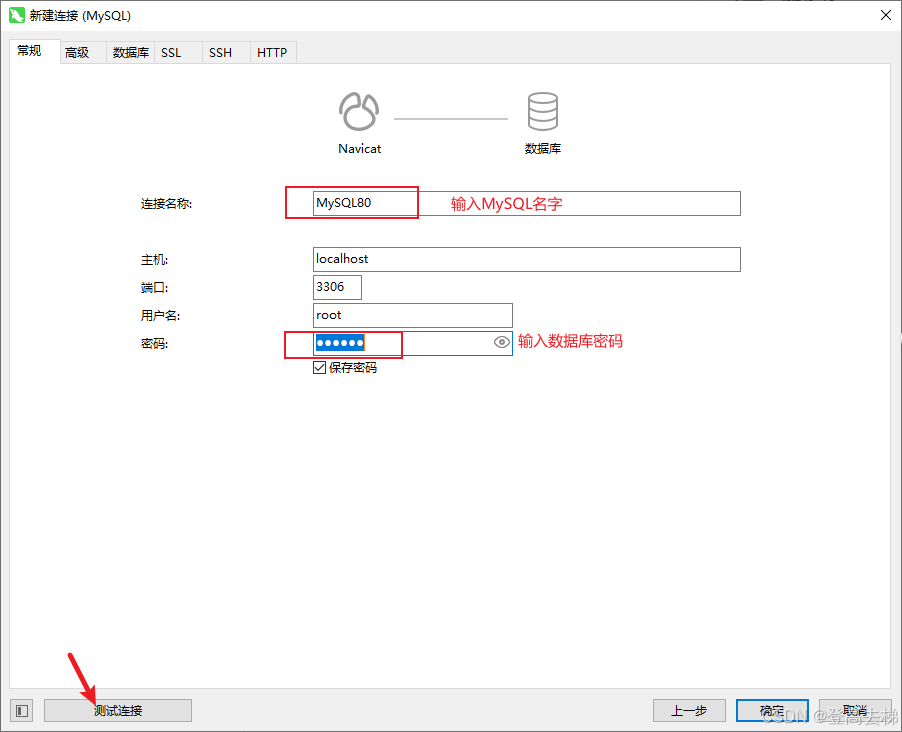Click the Navicat text under the logo
This screenshot has height=732, width=902.
click(360, 148)
